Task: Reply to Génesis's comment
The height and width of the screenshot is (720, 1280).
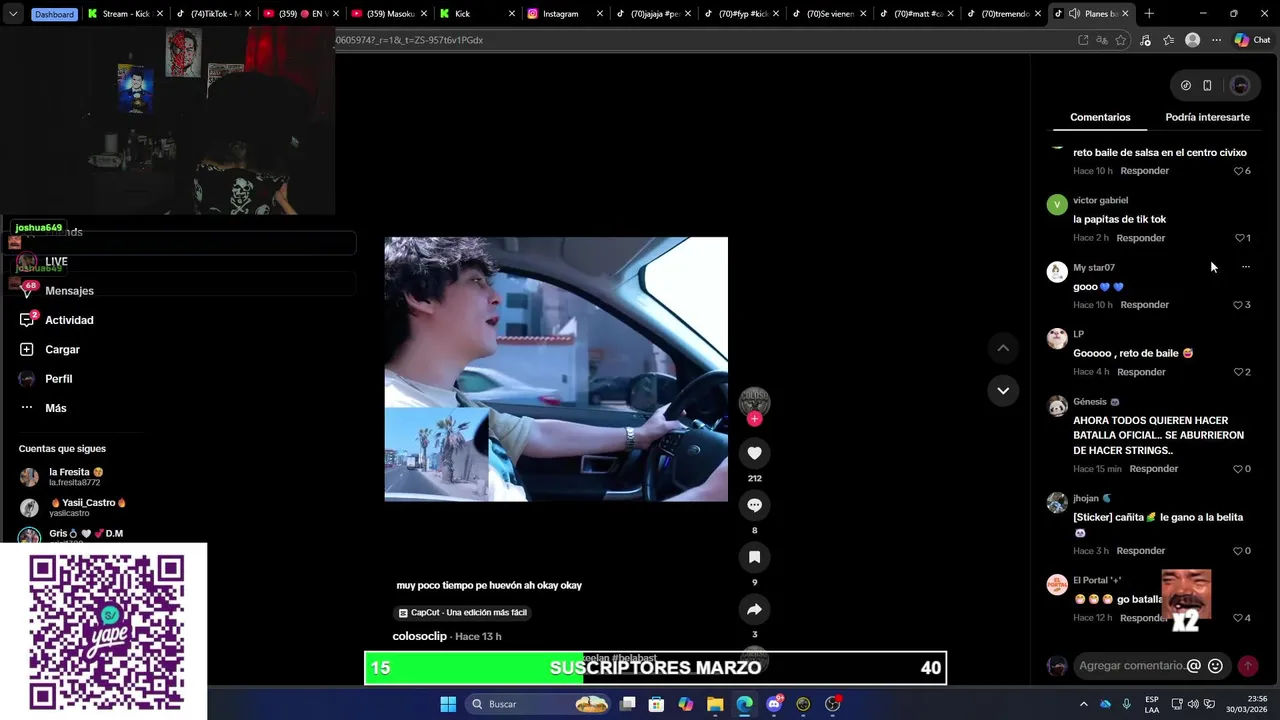Action: click(x=1154, y=469)
